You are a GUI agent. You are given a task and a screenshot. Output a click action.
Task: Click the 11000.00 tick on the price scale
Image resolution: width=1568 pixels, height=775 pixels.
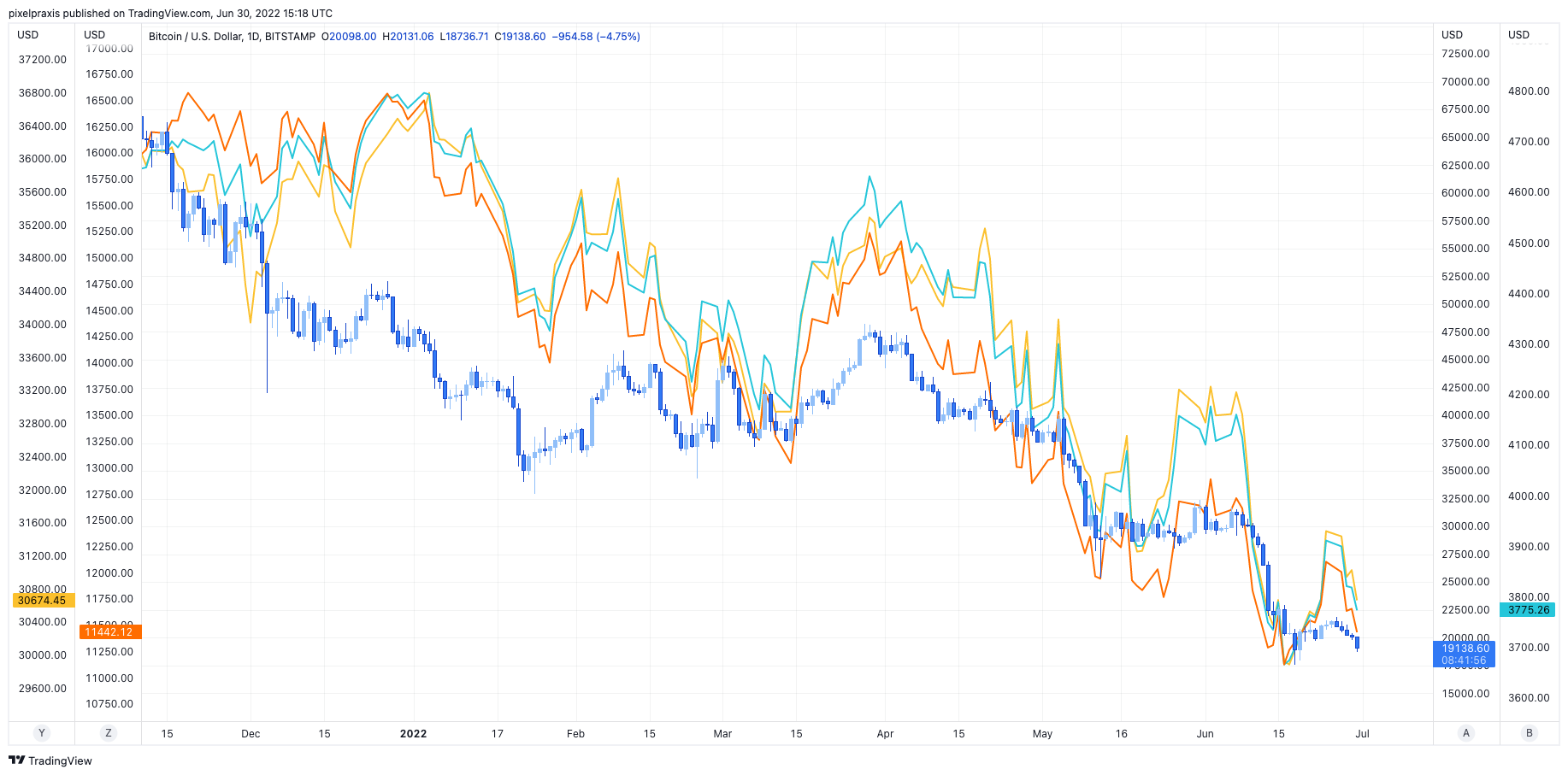tap(109, 678)
